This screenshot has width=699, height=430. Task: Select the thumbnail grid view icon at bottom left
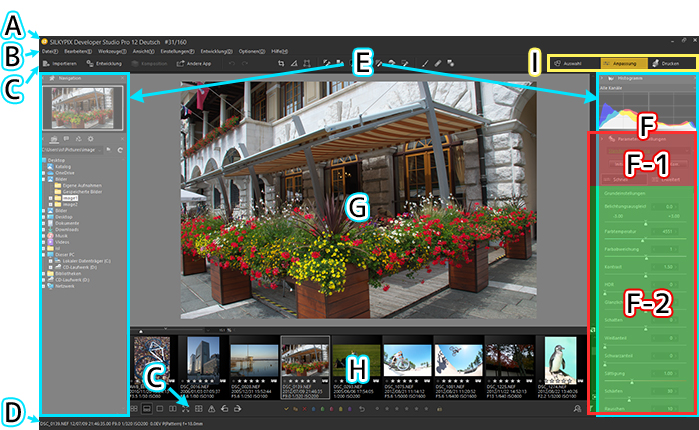(x=133, y=409)
